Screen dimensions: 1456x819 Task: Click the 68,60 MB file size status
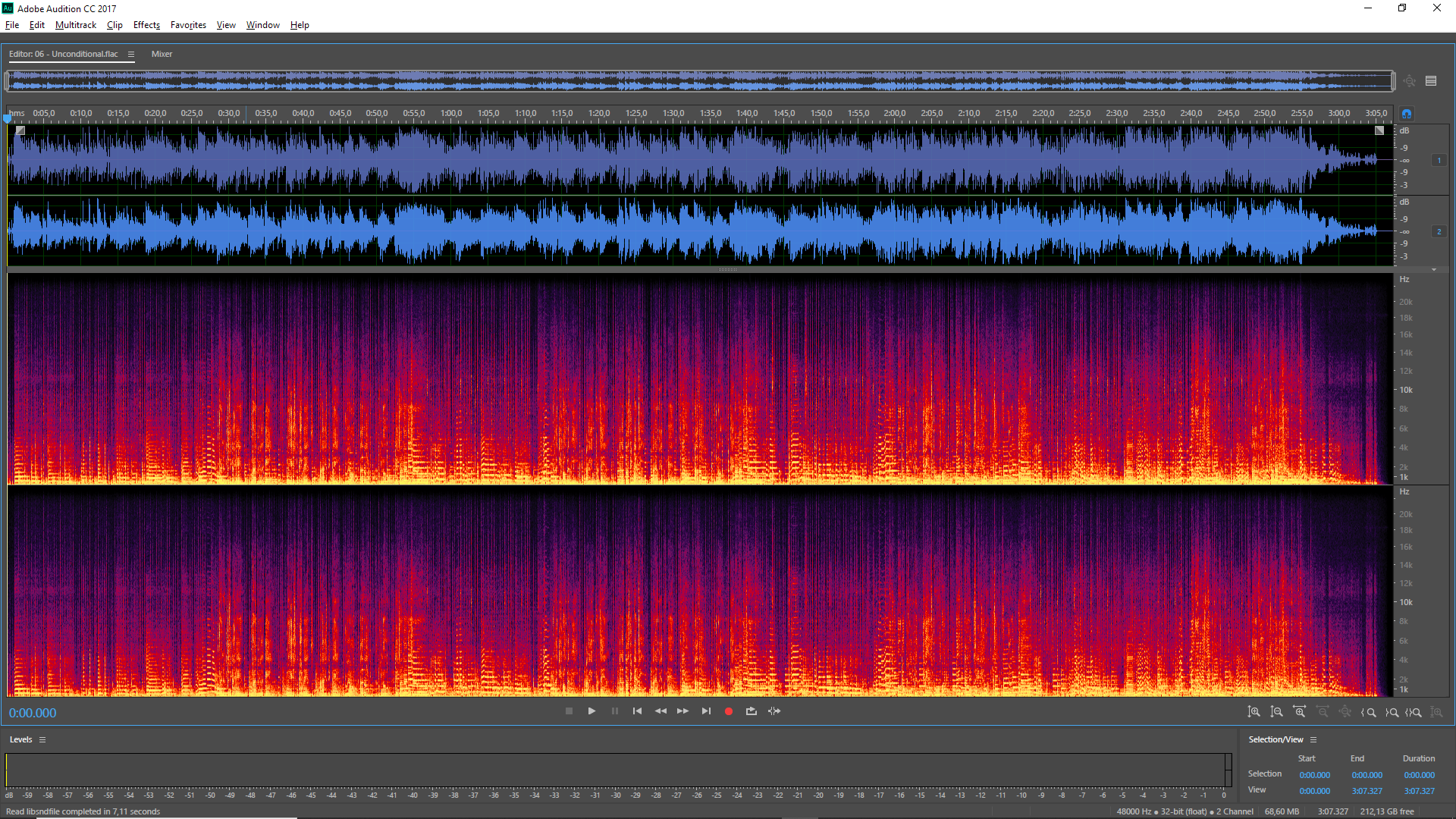pyautogui.click(x=1282, y=811)
